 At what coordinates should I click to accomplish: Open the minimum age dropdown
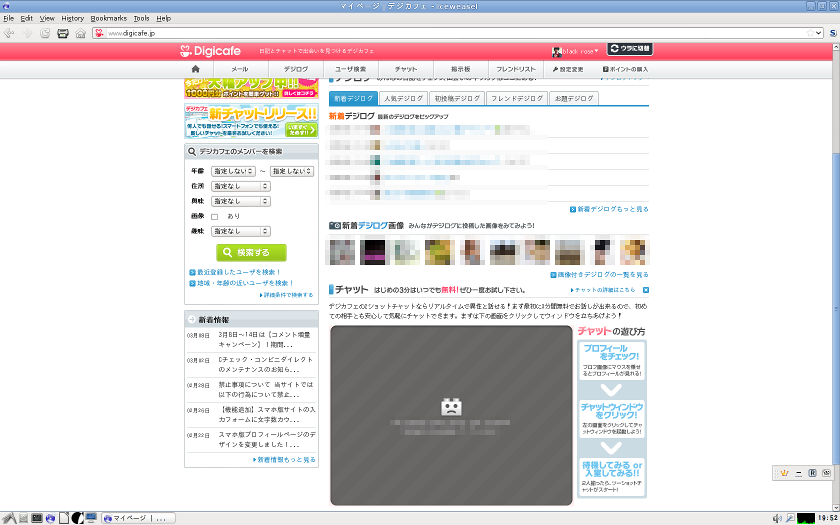coord(233,171)
